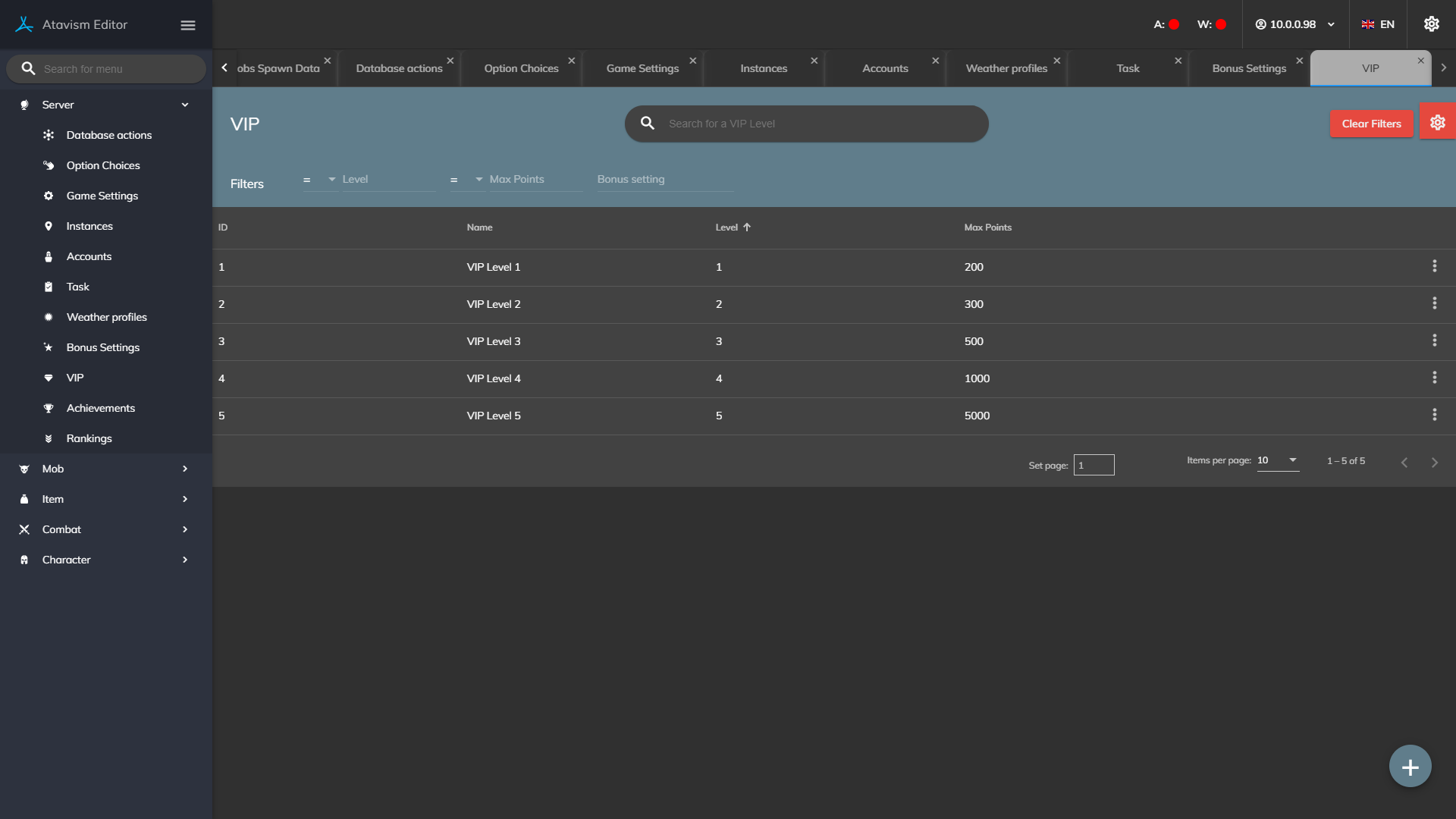This screenshot has height=819, width=1456.
Task: Switch to the Bonus Settings tab
Action: coord(1248,68)
